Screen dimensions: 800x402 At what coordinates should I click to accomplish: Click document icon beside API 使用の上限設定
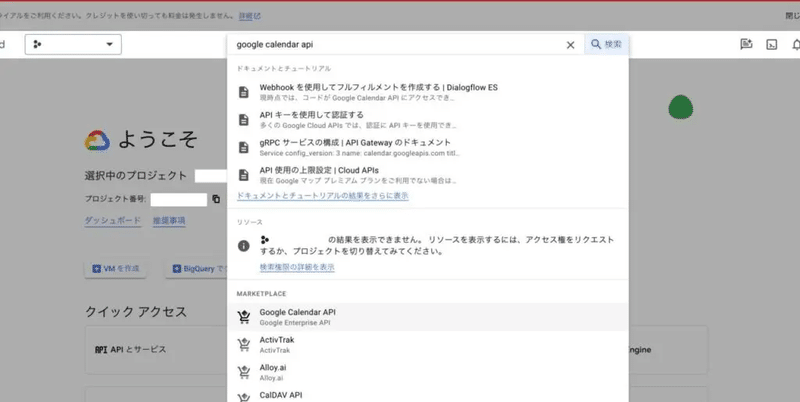244,175
